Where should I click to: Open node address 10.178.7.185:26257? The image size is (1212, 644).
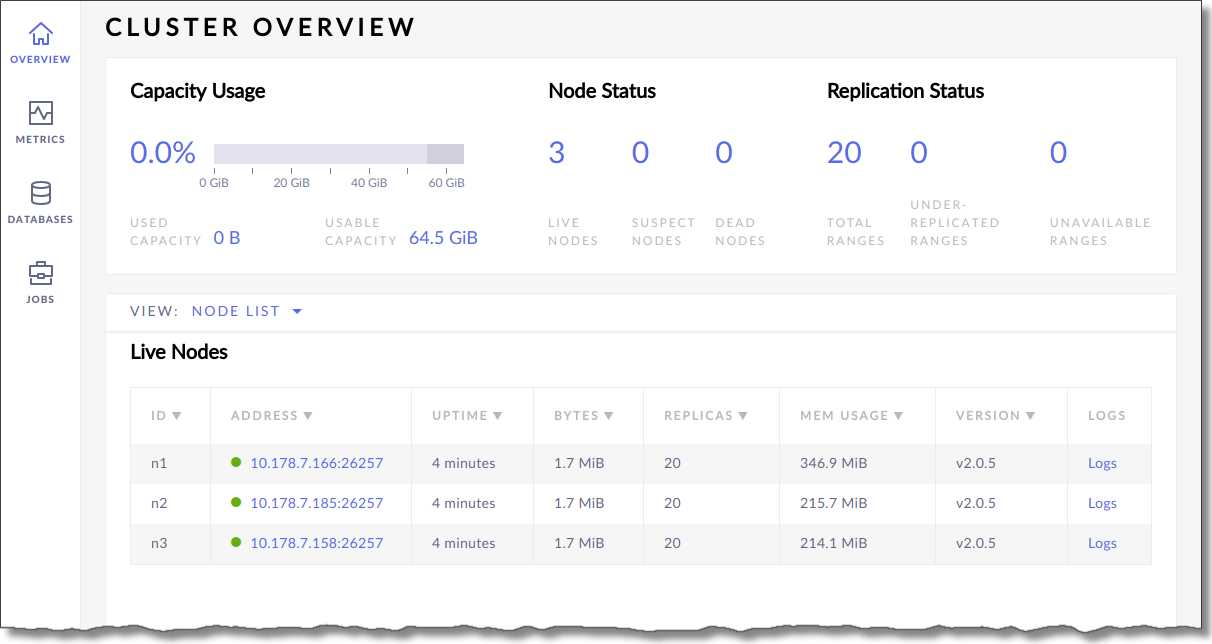click(316, 503)
